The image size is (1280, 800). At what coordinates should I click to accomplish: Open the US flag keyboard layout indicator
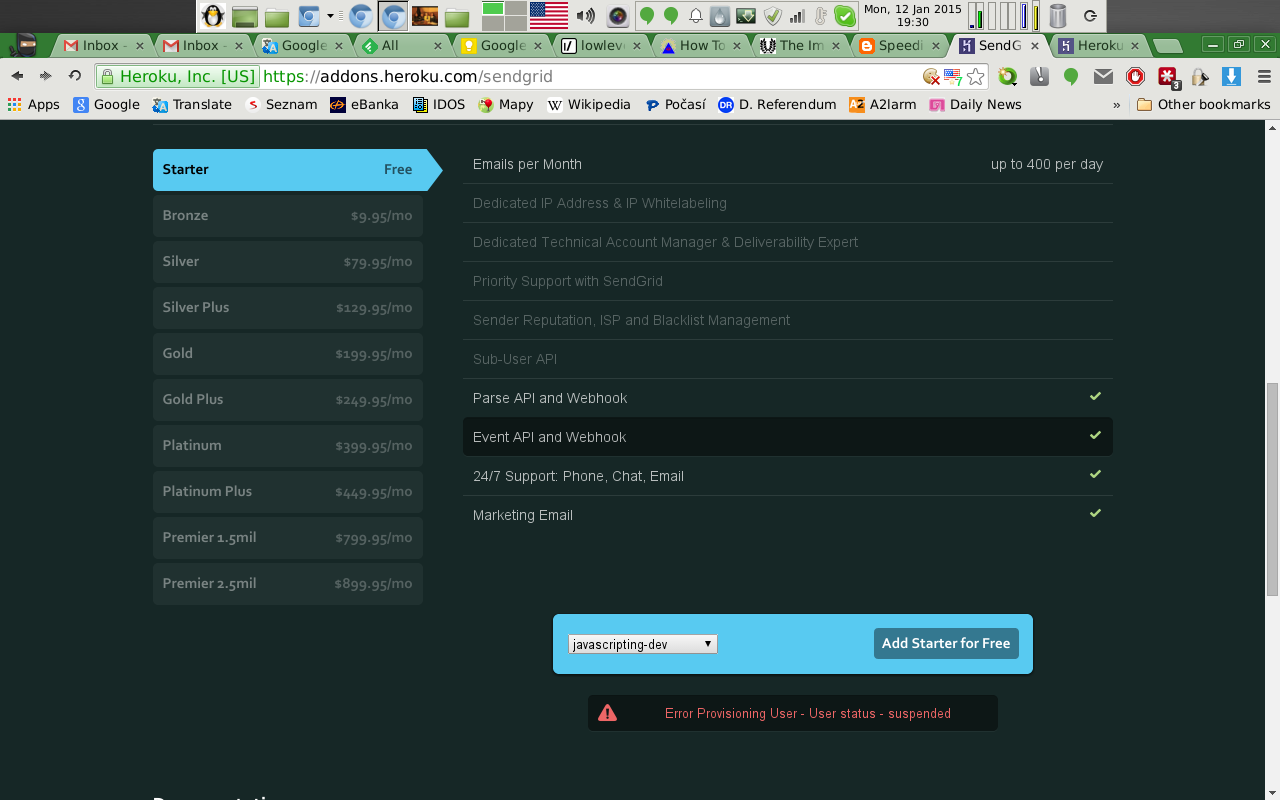point(549,15)
